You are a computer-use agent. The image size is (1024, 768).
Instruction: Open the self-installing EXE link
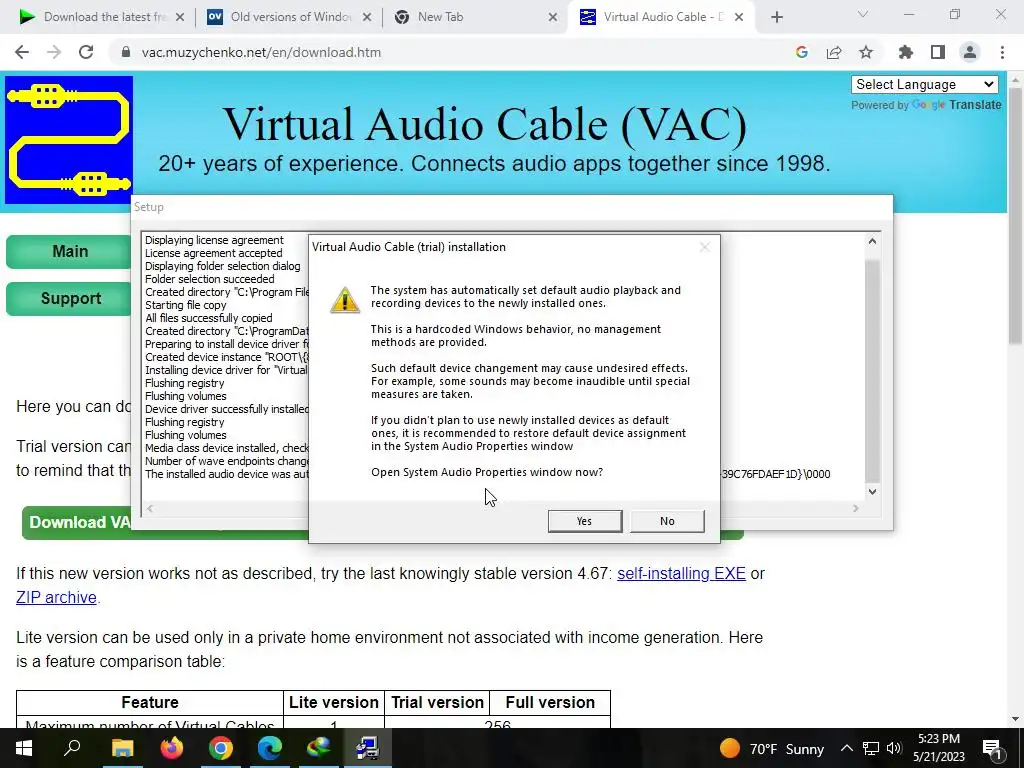pyautogui.click(x=681, y=573)
